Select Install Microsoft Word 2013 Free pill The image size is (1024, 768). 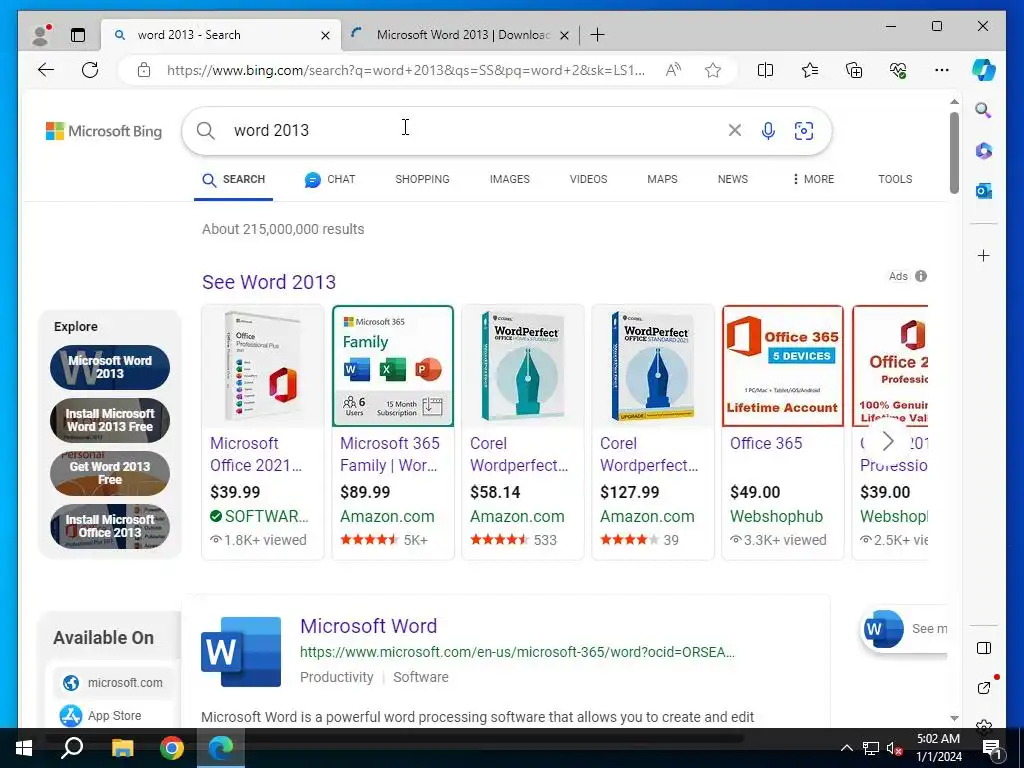point(110,420)
